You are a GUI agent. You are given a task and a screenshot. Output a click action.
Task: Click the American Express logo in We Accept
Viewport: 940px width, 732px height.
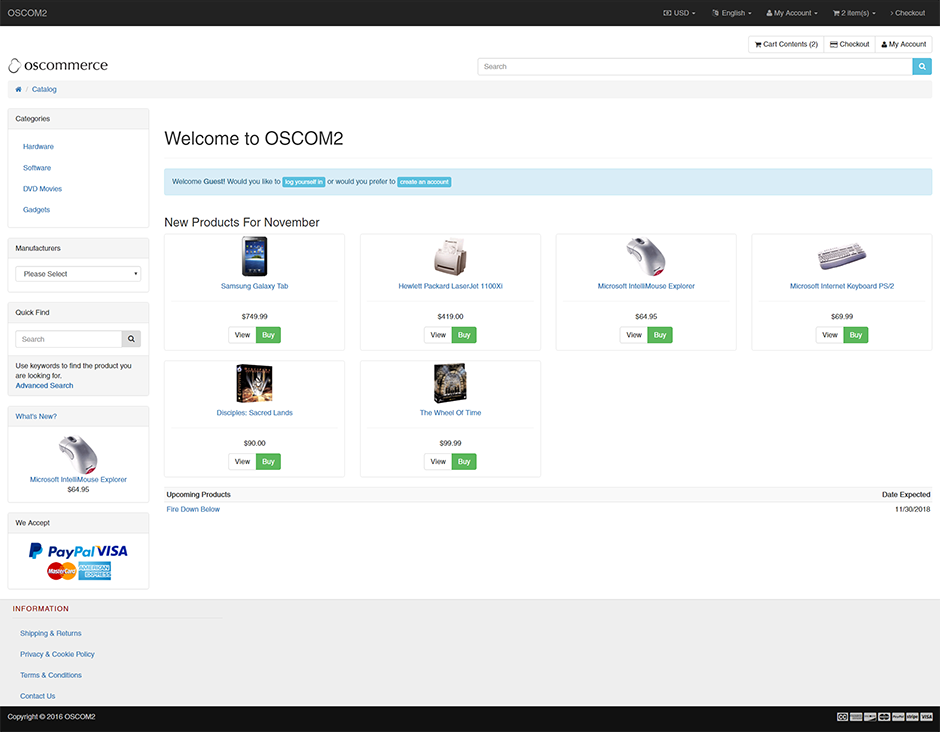[95, 571]
